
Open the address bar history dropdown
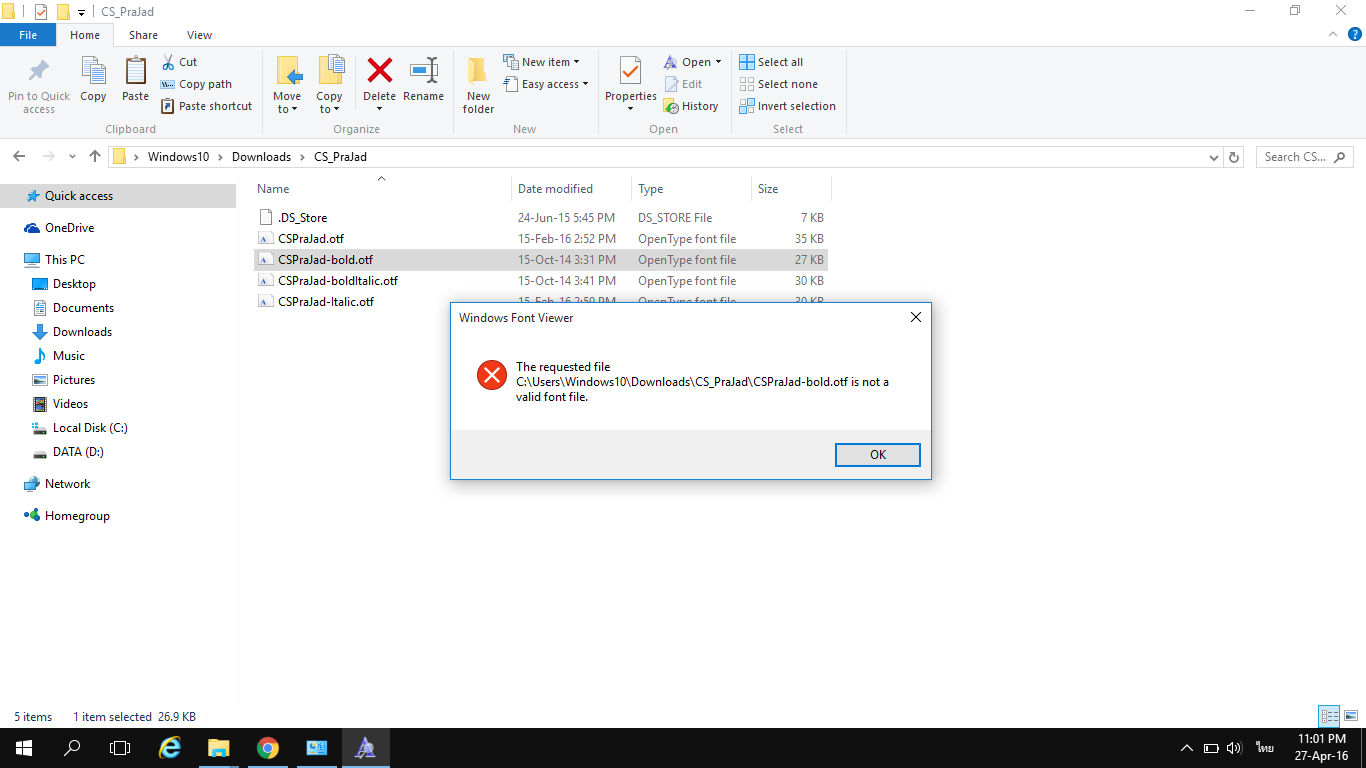(1214, 157)
